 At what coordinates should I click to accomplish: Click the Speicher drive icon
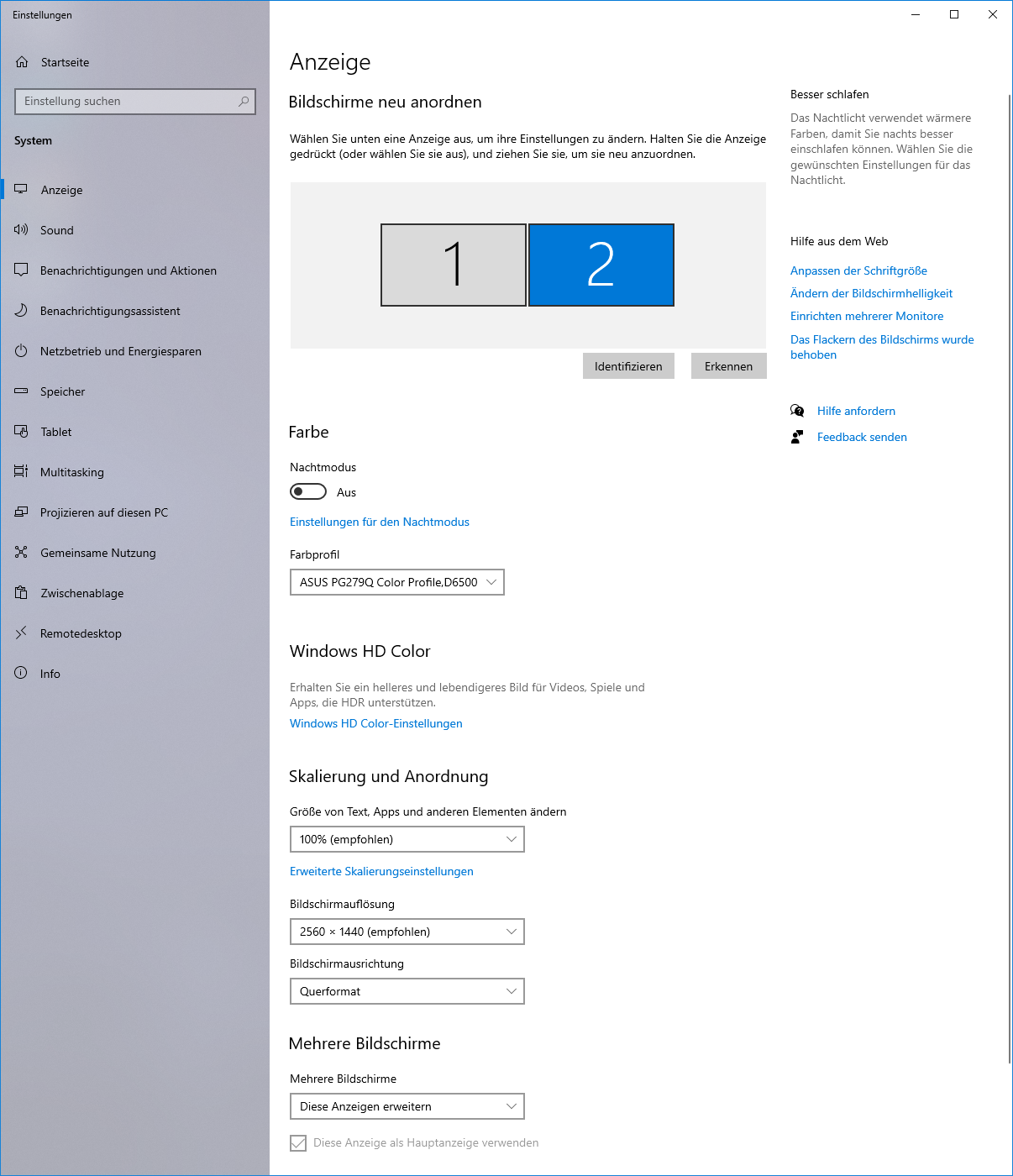[21, 391]
